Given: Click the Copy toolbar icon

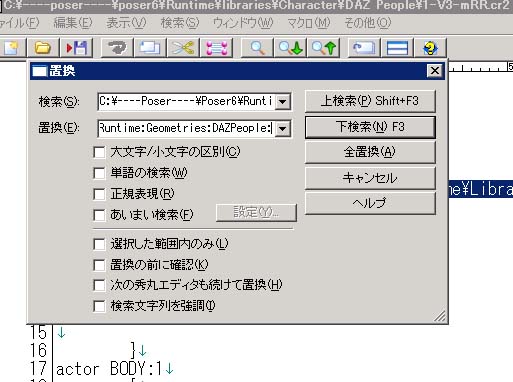Looking at the screenshot, I should tap(150, 48).
